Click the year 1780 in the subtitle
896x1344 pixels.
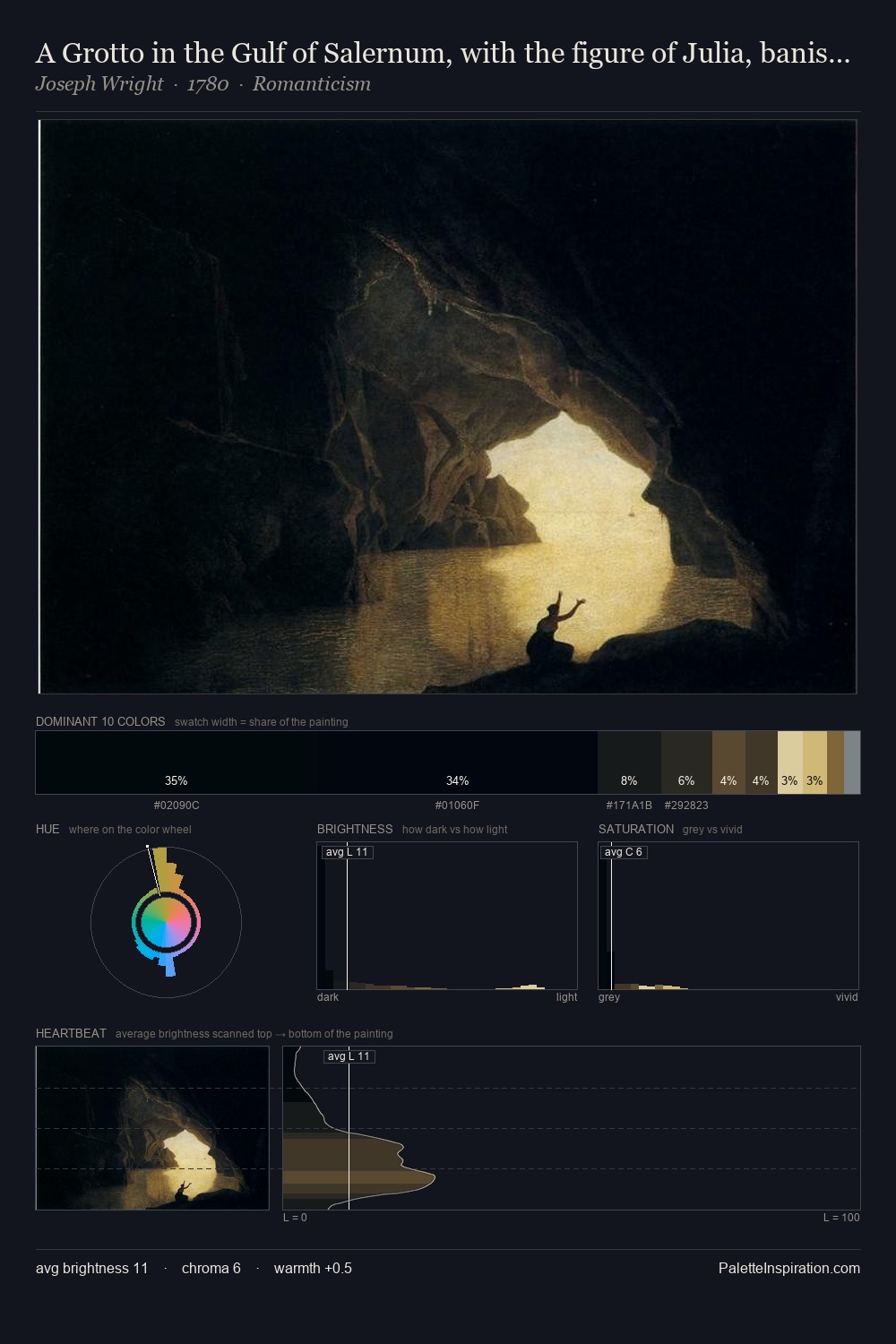pos(208,84)
